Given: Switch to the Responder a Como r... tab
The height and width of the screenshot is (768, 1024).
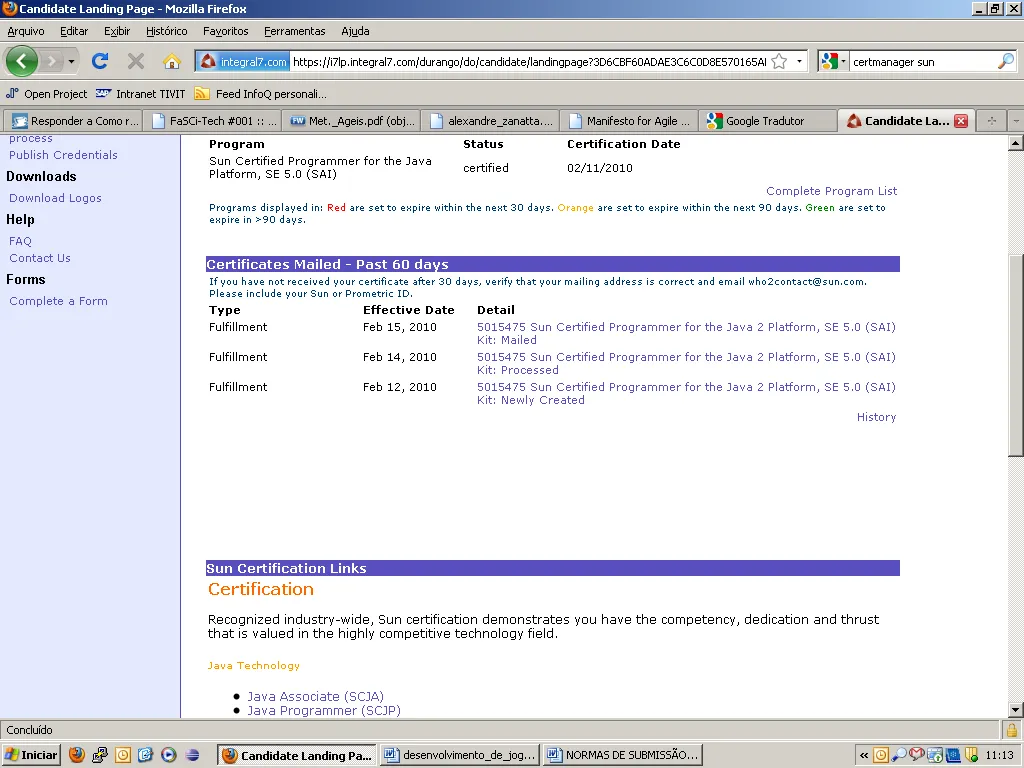Looking at the screenshot, I should tap(75, 121).
